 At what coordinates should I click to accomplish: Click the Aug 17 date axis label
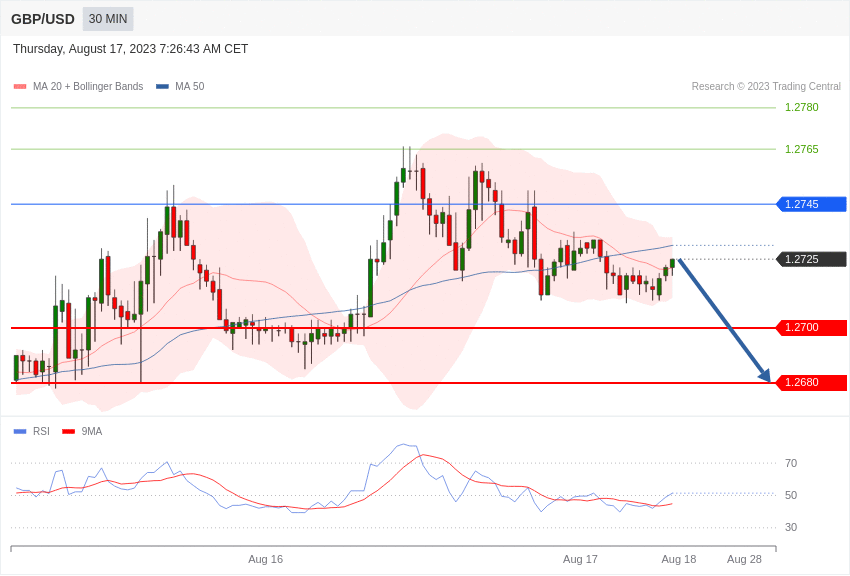click(x=580, y=559)
